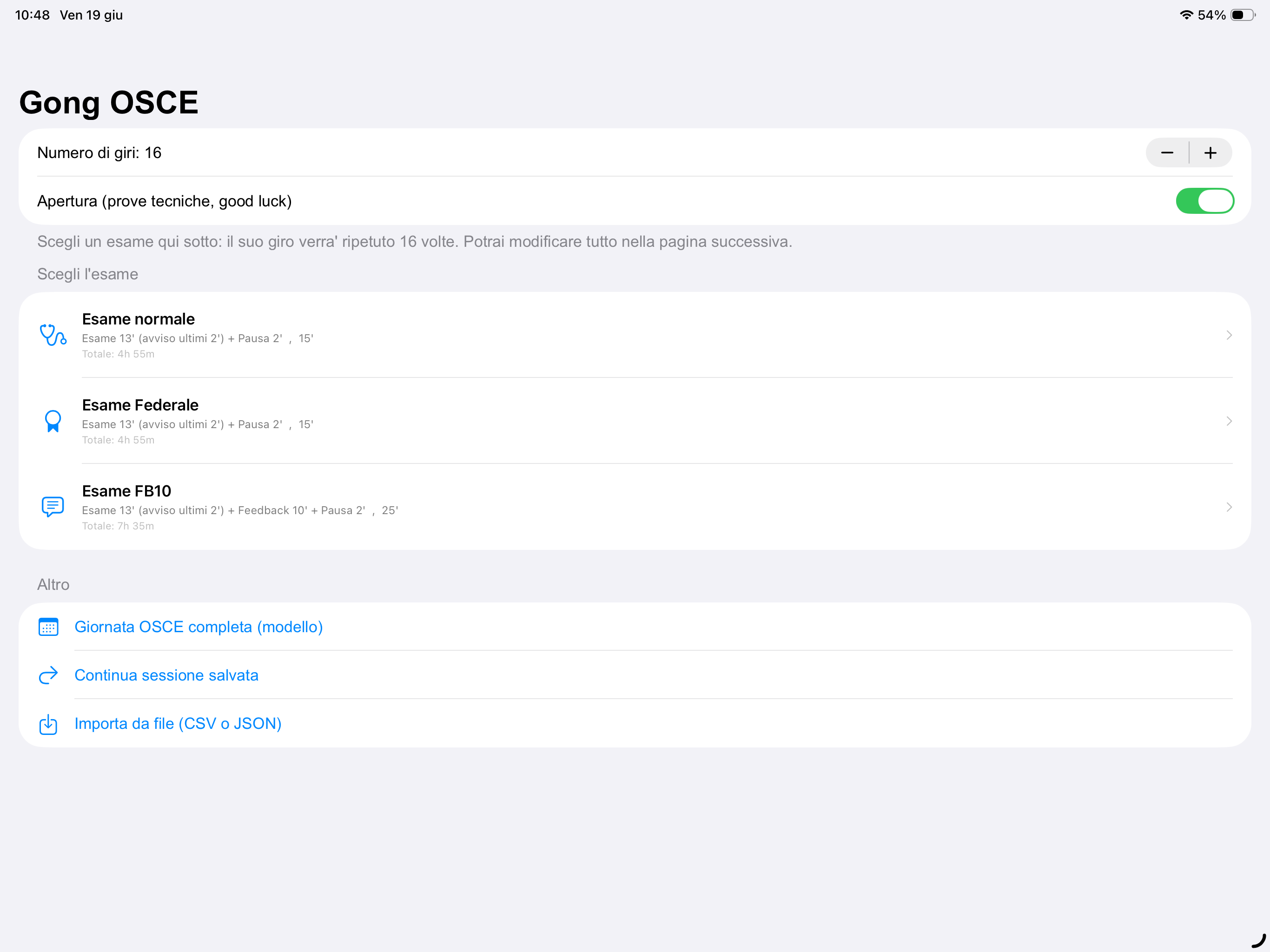This screenshot has height=952, width=1270.
Task: Tap Totale: 7h 35m text
Action: pyautogui.click(x=118, y=526)
